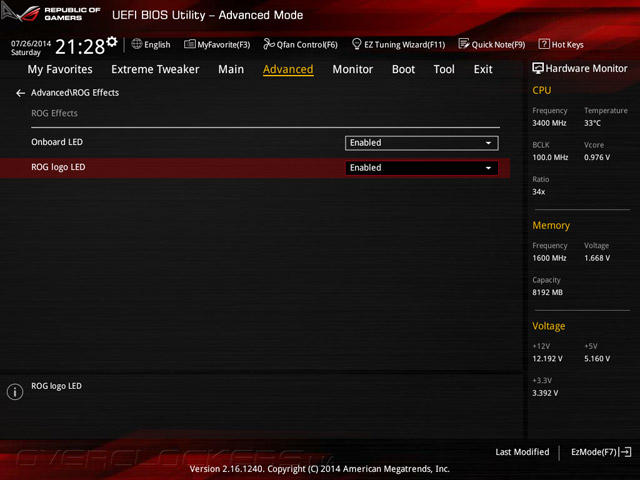Click the ROG Effects section heading

point(54,113)
